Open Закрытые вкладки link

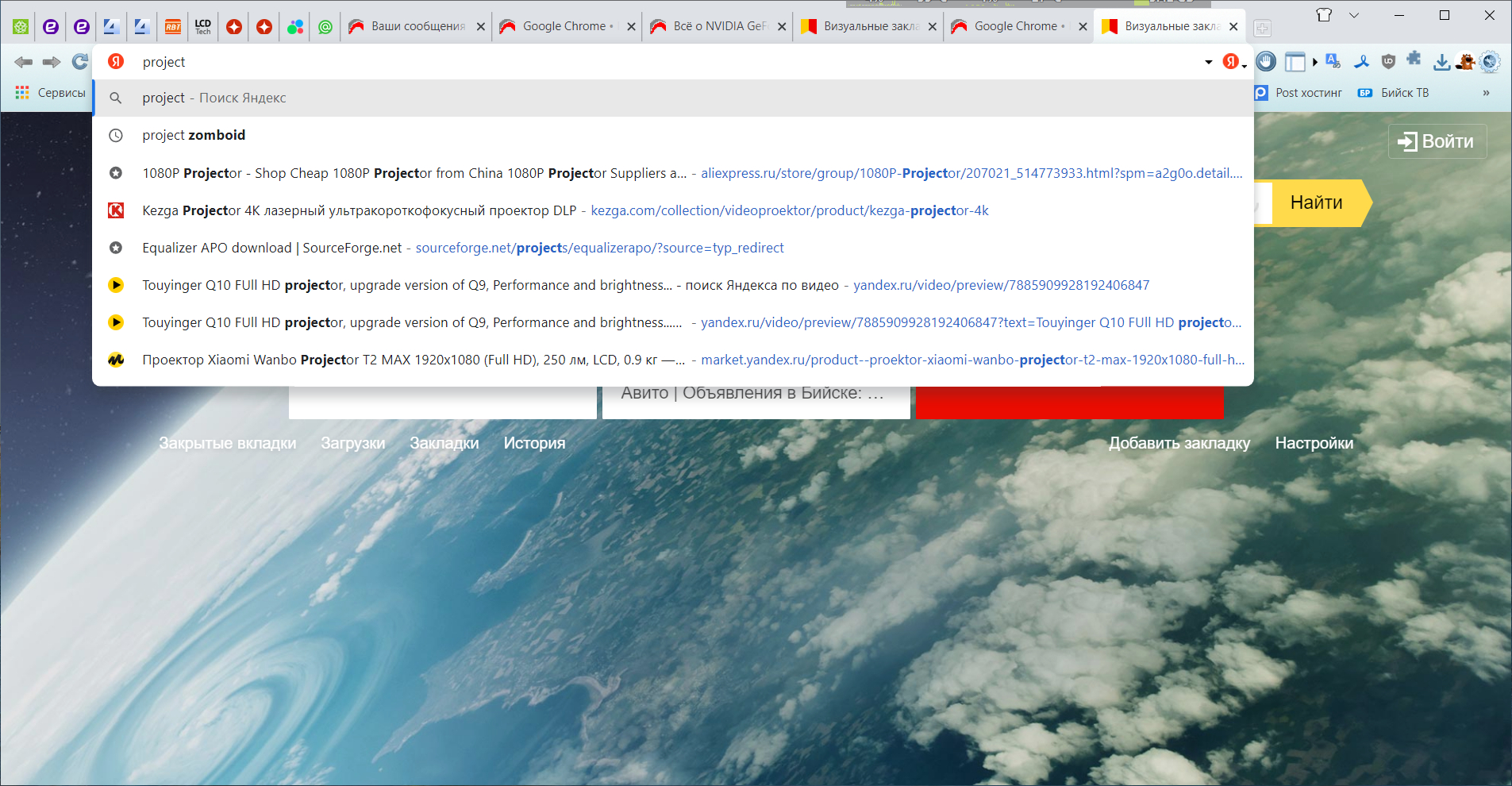pos(227,443)
